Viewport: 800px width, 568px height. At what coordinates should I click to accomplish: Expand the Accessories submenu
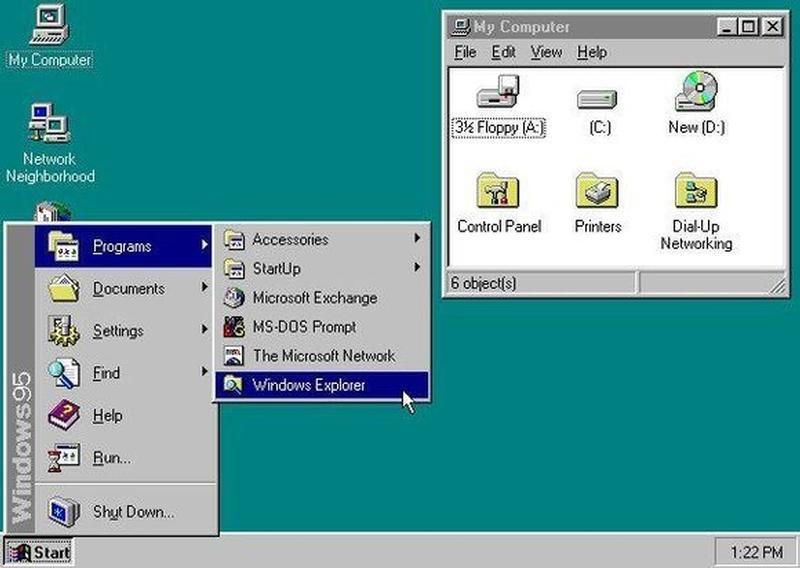[x=290, y=240]
